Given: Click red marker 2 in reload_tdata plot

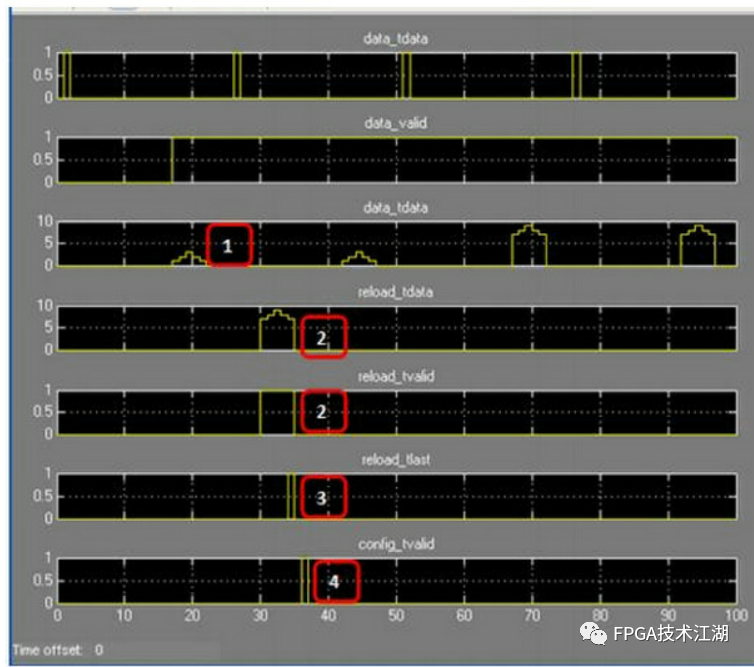Looking at the screenshot, I should tap(321, 338).
